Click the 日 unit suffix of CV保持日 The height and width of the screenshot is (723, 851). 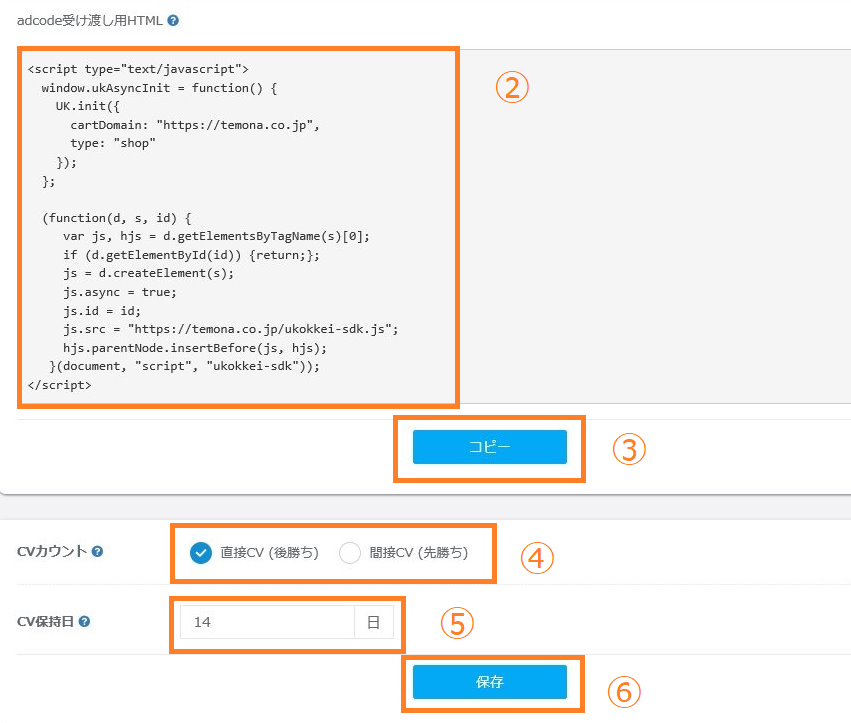click(373, 622)
